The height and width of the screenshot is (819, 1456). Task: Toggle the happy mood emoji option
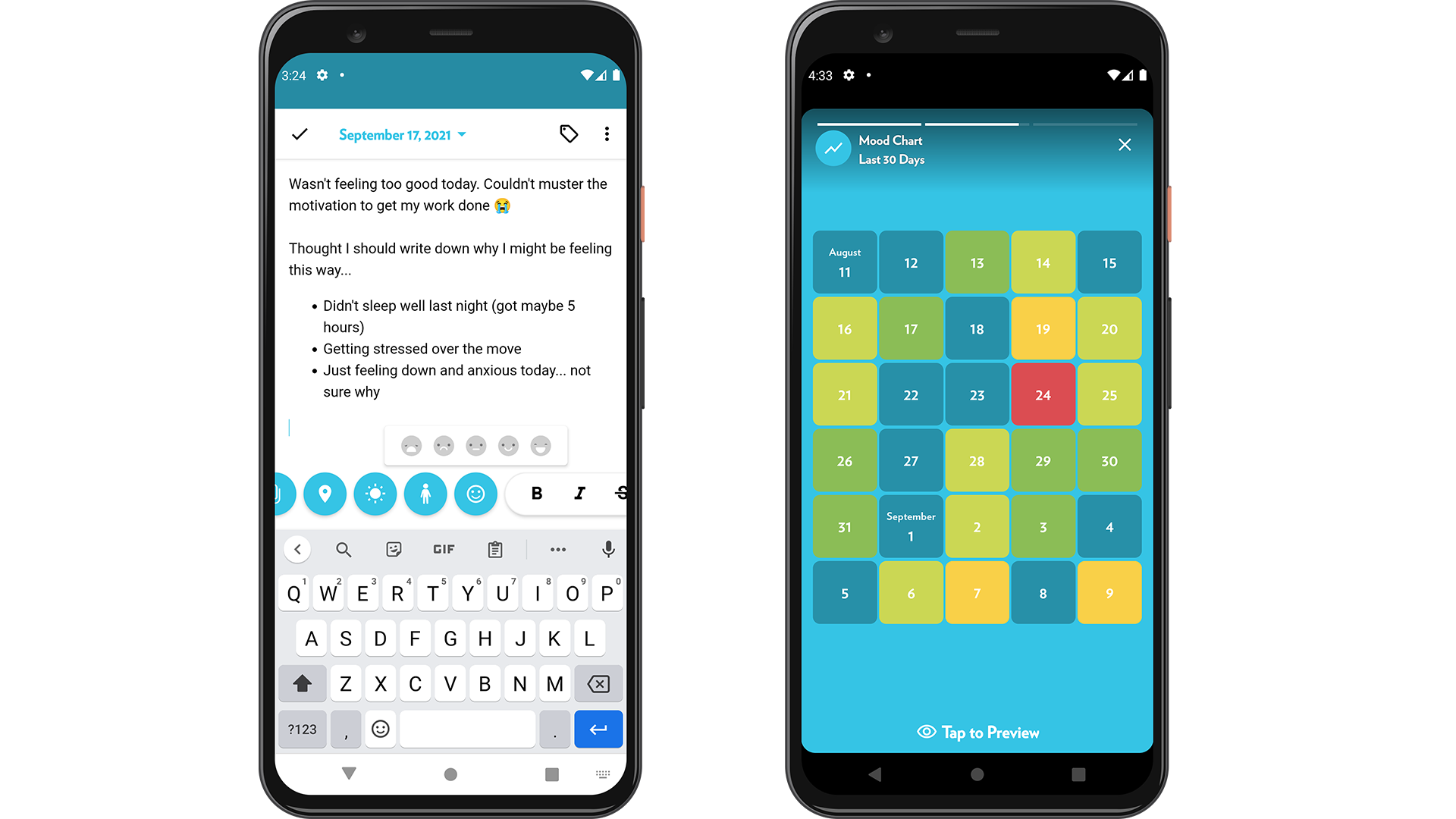point(509,445)
